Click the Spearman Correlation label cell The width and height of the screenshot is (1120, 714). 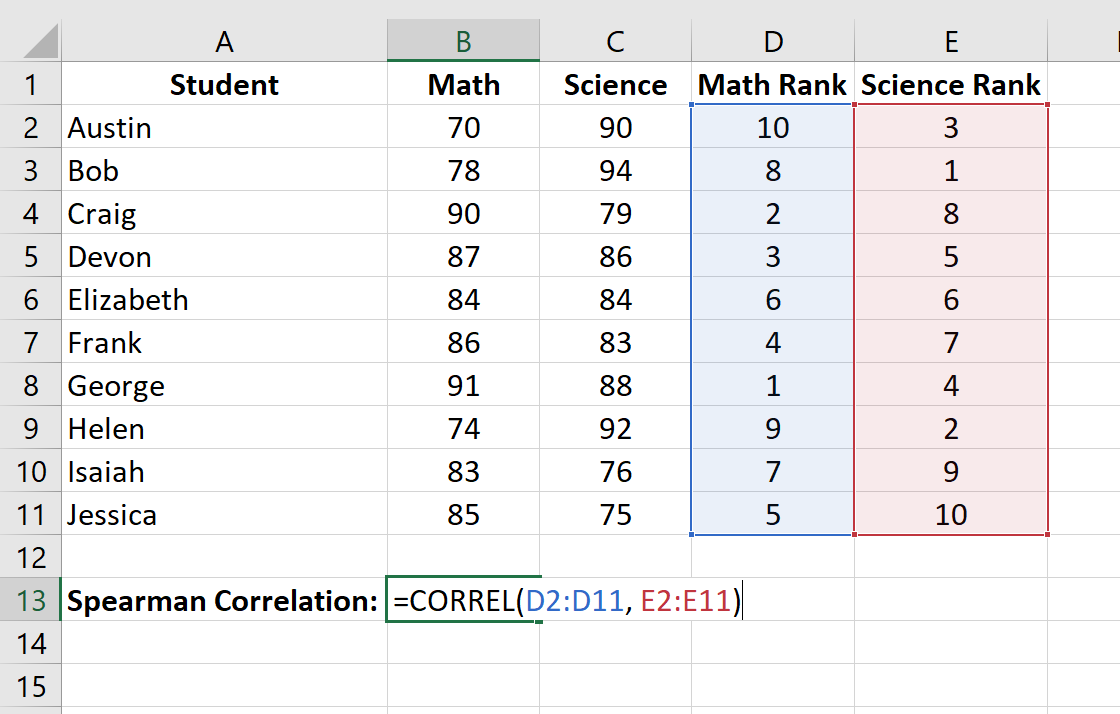tap(224, 600)
